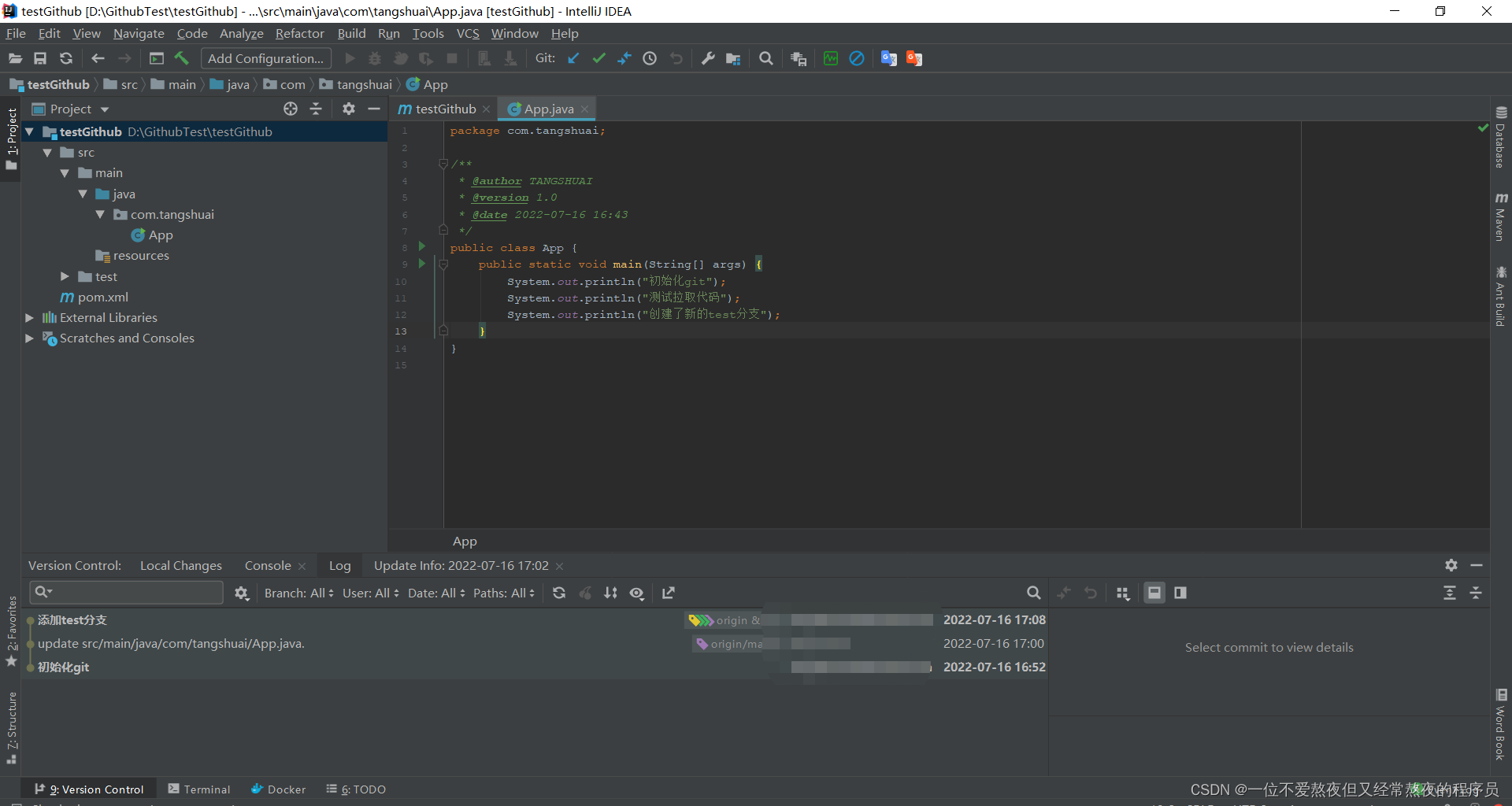
Task: Open the VCS menu
Action: click(468, 33)
